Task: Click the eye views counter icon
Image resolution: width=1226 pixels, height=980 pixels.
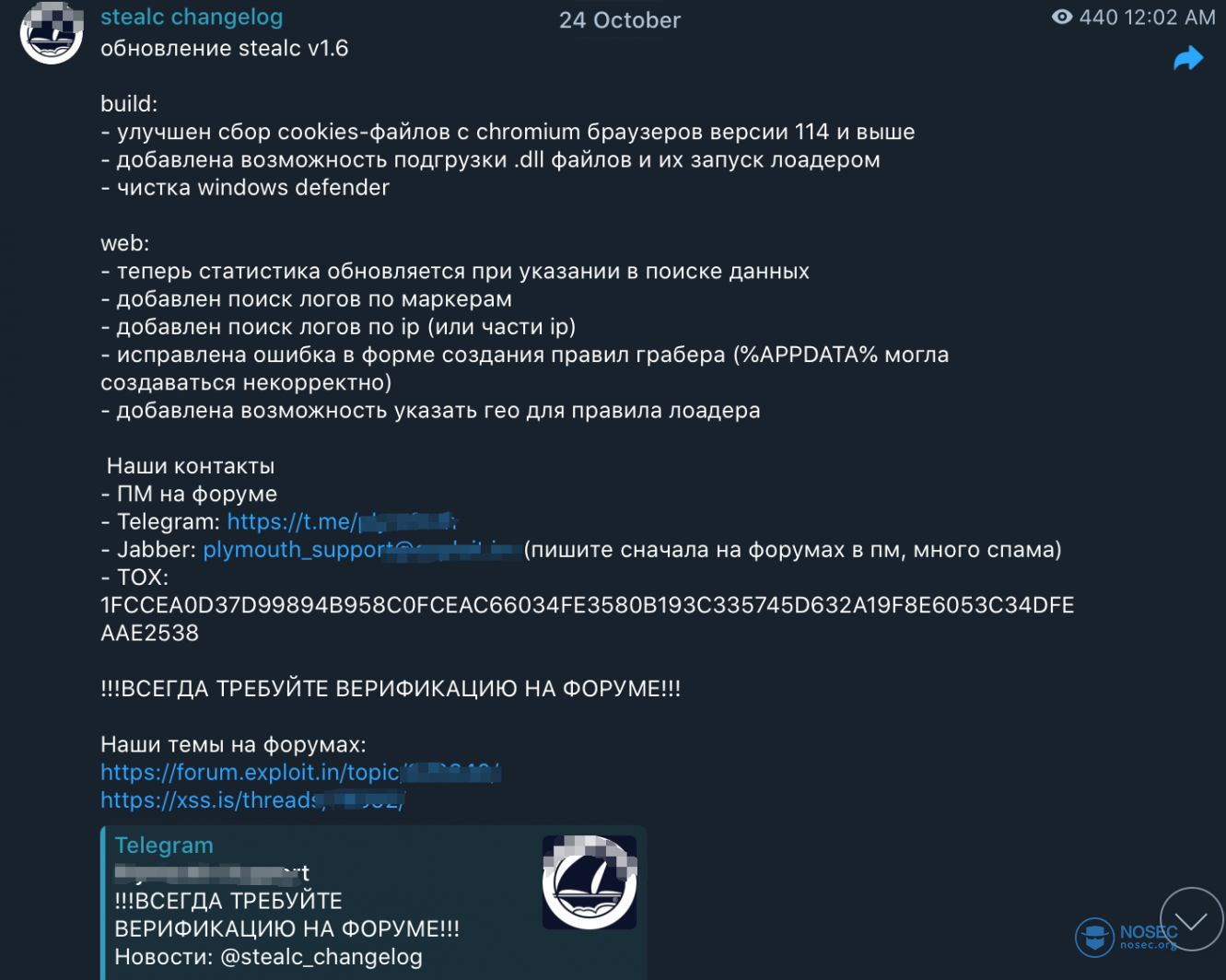Action: tap(1061, 17)
